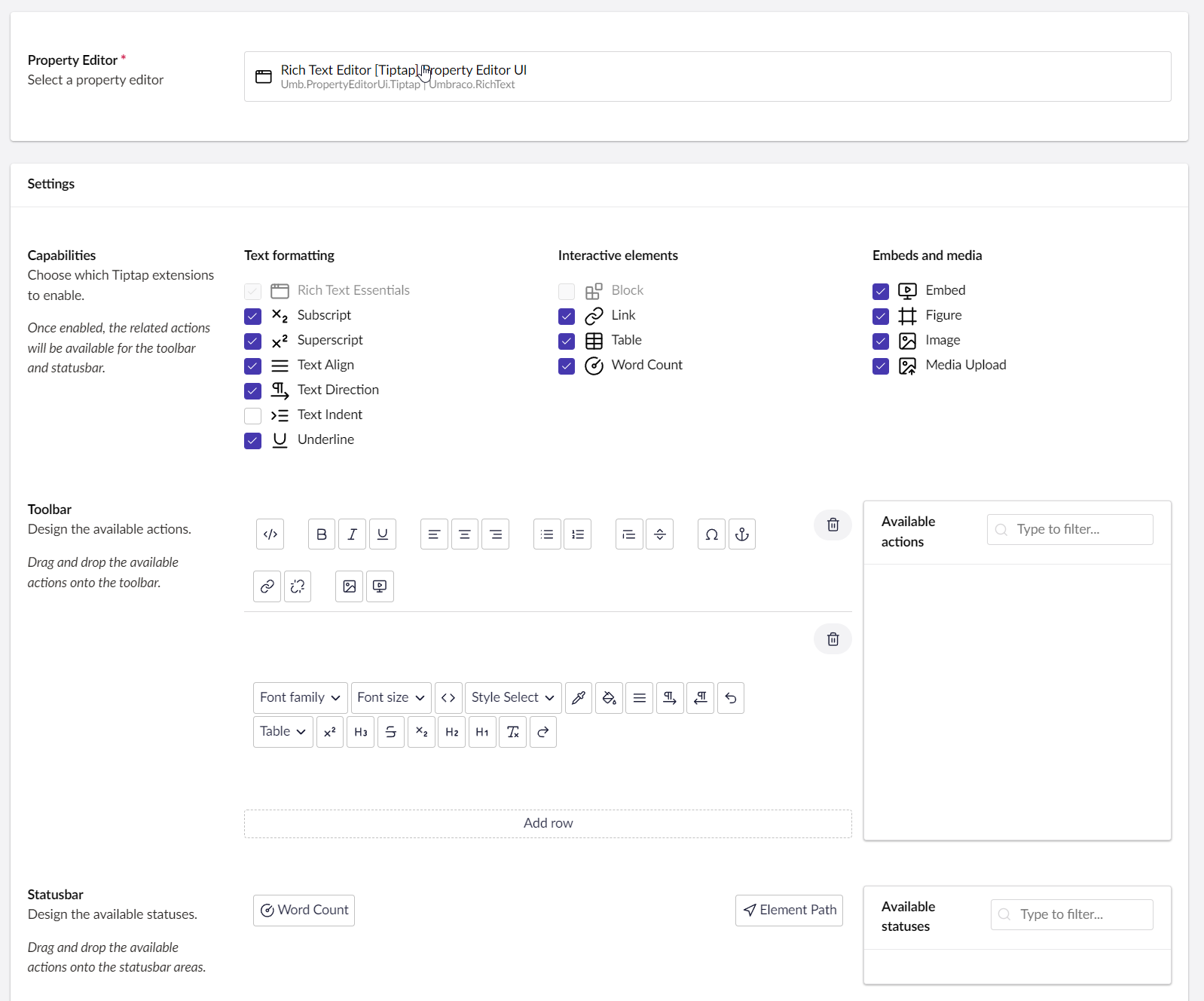Select the strikethrough toolbar action

(391, 732)
